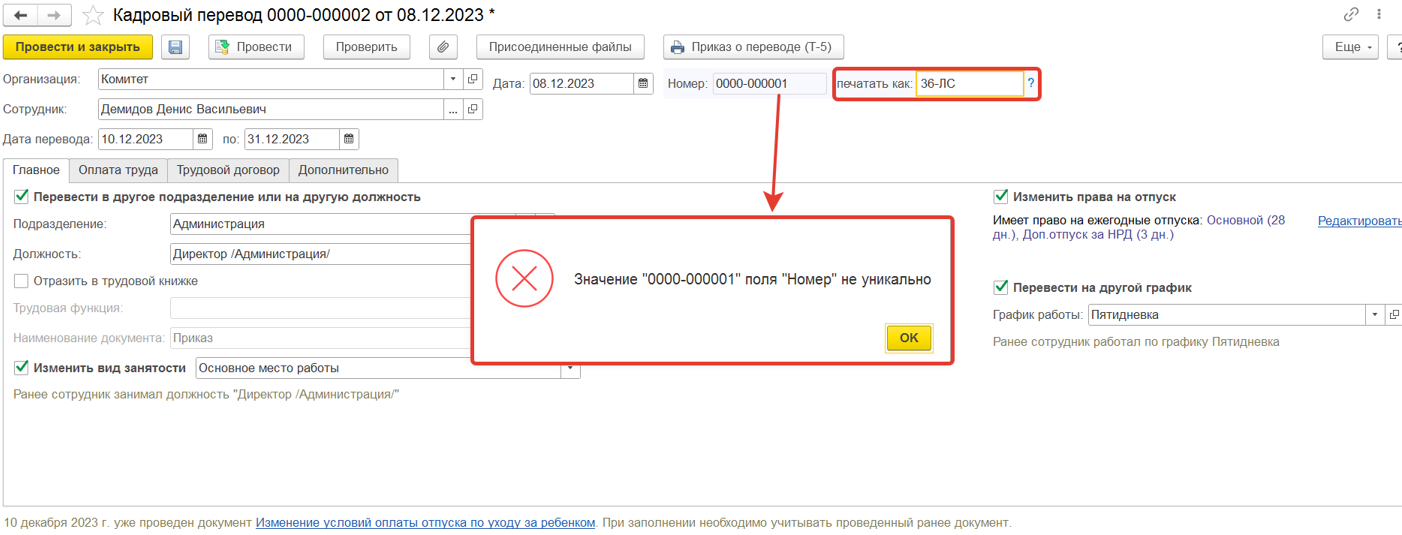Click the back navigation arrow
Viewport: 1402px width, 535px height.
[x=21, y=15]
